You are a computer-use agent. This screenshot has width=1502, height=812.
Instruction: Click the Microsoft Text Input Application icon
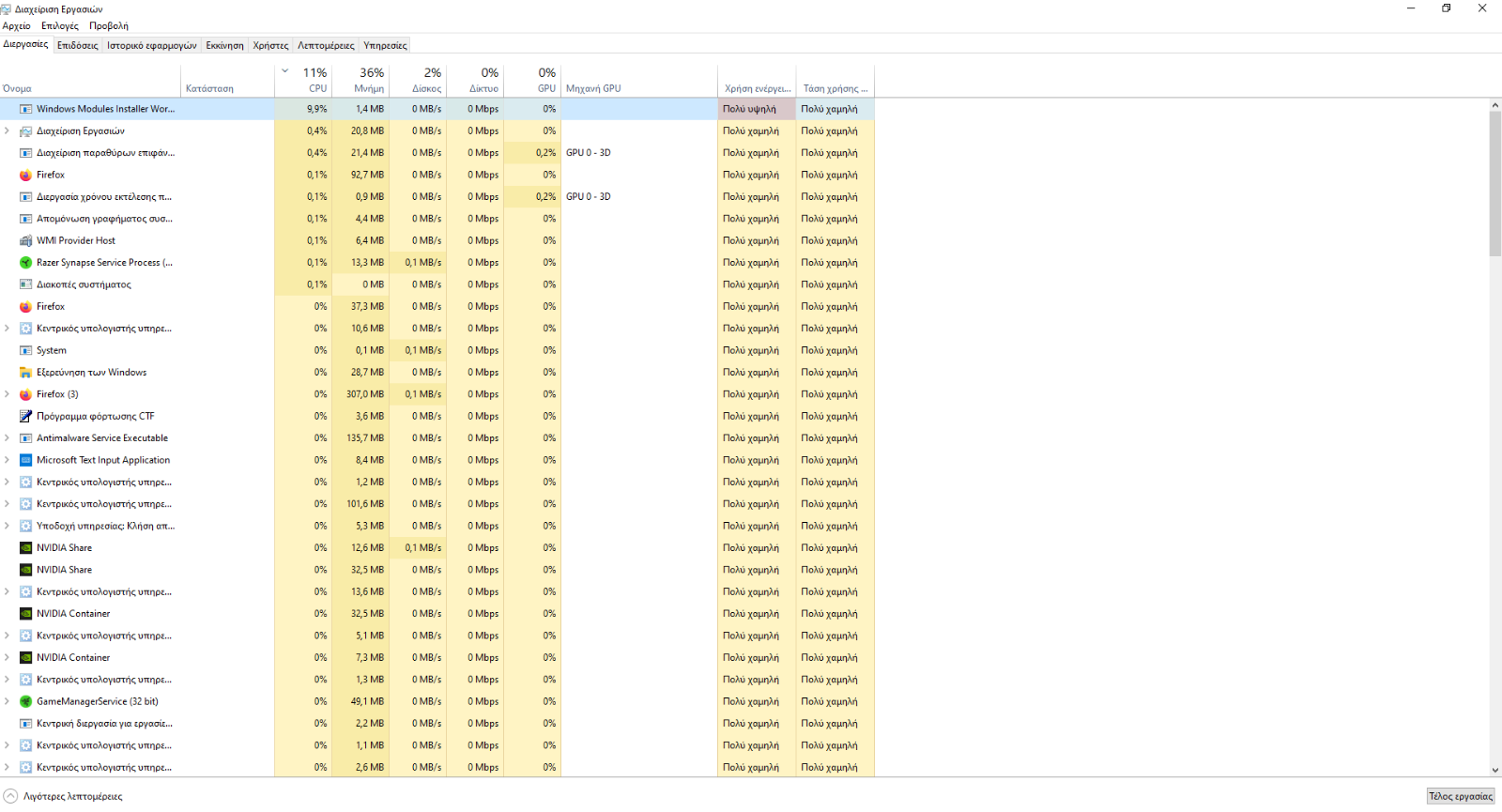tap(26, 461)
